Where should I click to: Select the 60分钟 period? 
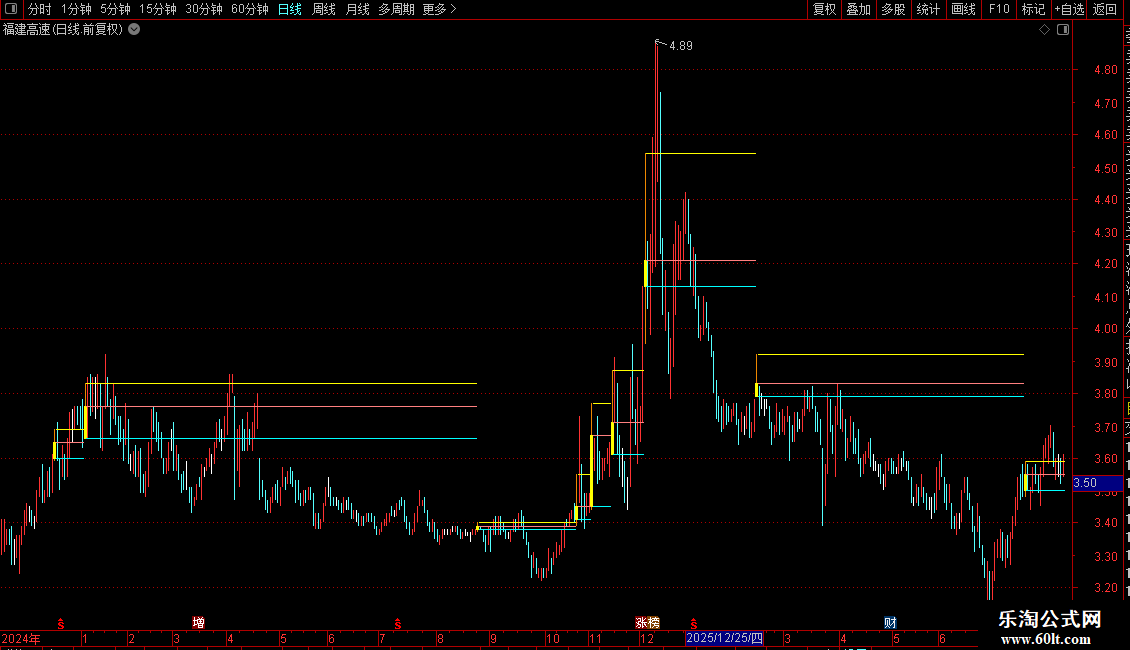249,9
